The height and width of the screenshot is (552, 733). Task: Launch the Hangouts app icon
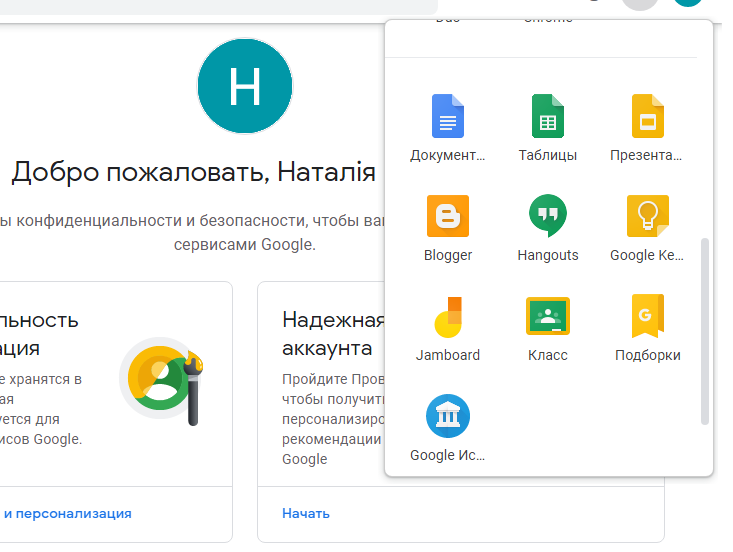(x=547, y=216)
